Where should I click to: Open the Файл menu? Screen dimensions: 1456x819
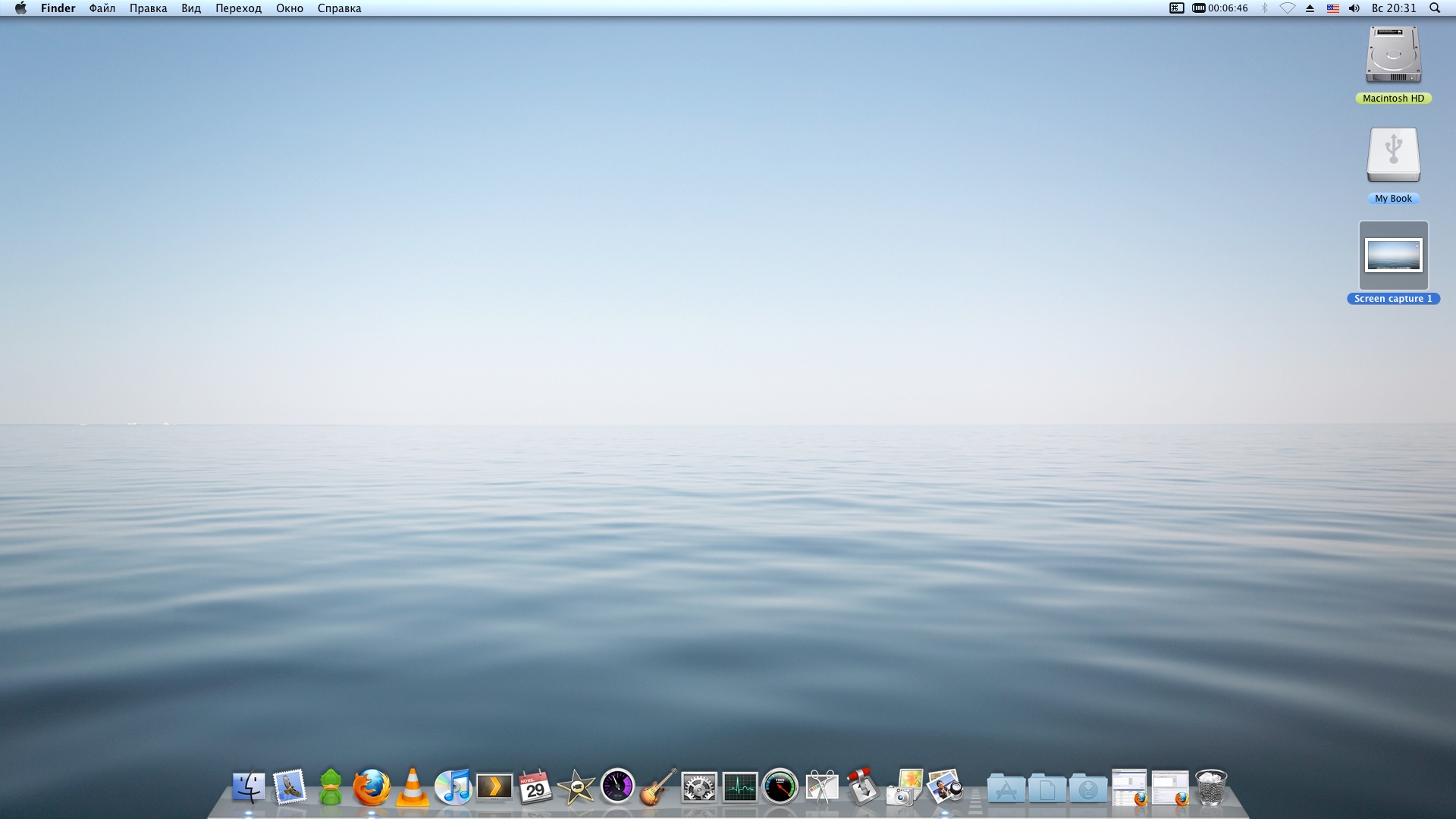coord(102,8)
